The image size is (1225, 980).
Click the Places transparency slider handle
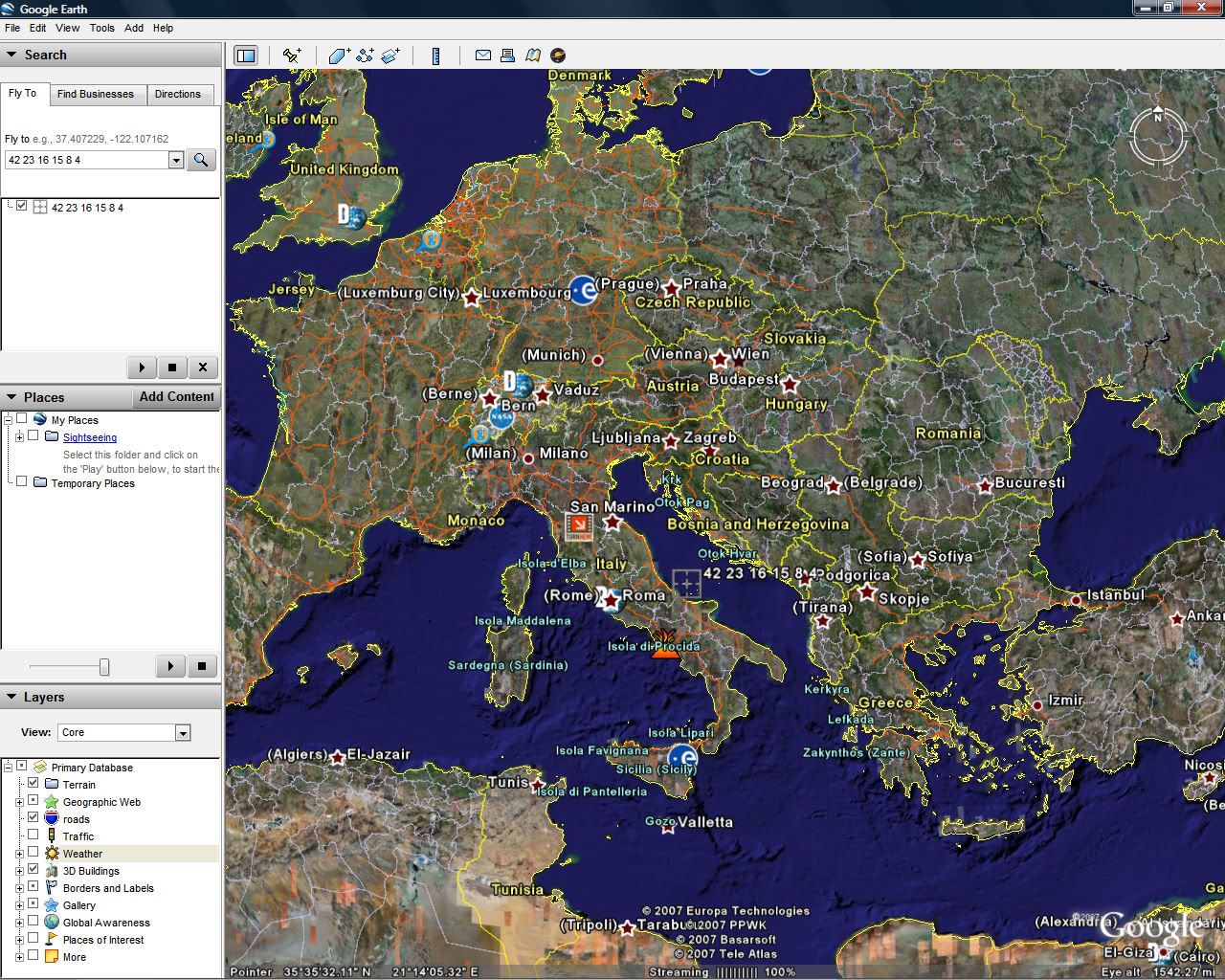click(104, 666)
